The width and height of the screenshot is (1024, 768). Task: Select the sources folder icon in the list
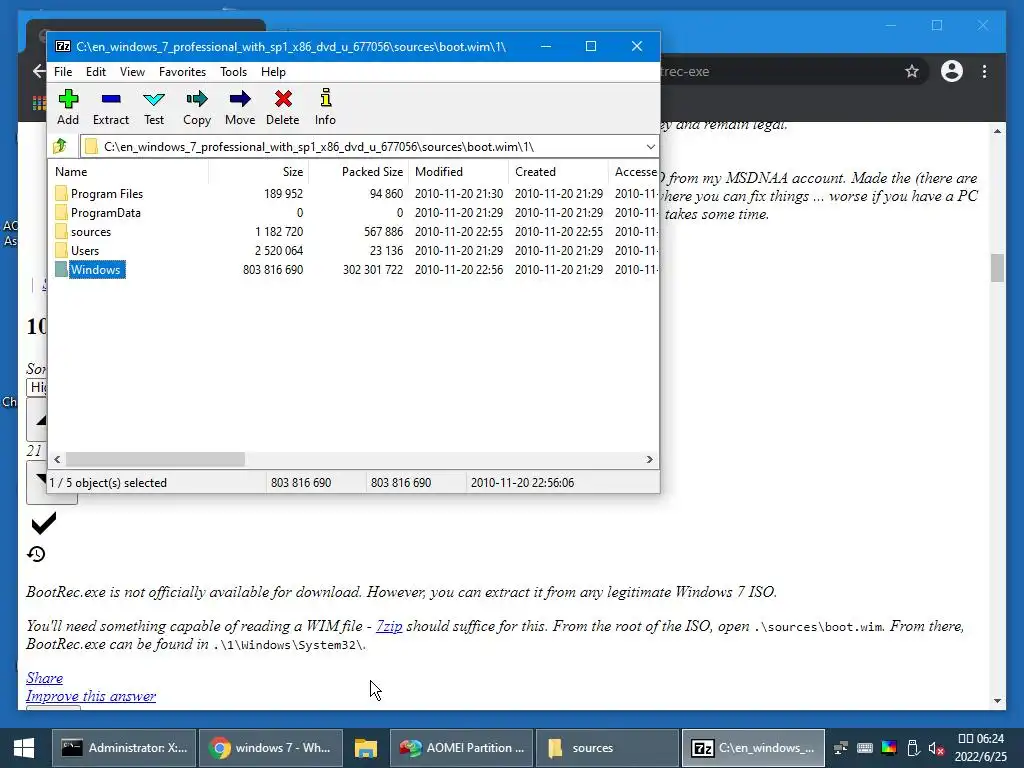click(x=61, y=231)
